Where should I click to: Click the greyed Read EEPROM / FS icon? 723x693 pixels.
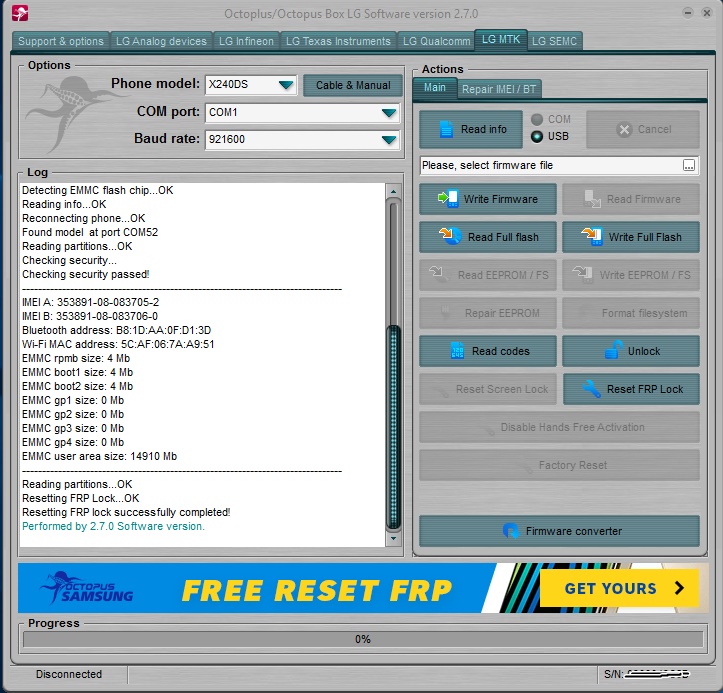438,274
